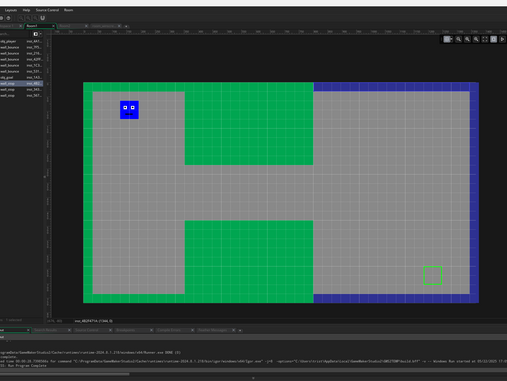Click the main toolbar zoom out magnifier icon
507x381 pixels.
[x=21, y=18]
